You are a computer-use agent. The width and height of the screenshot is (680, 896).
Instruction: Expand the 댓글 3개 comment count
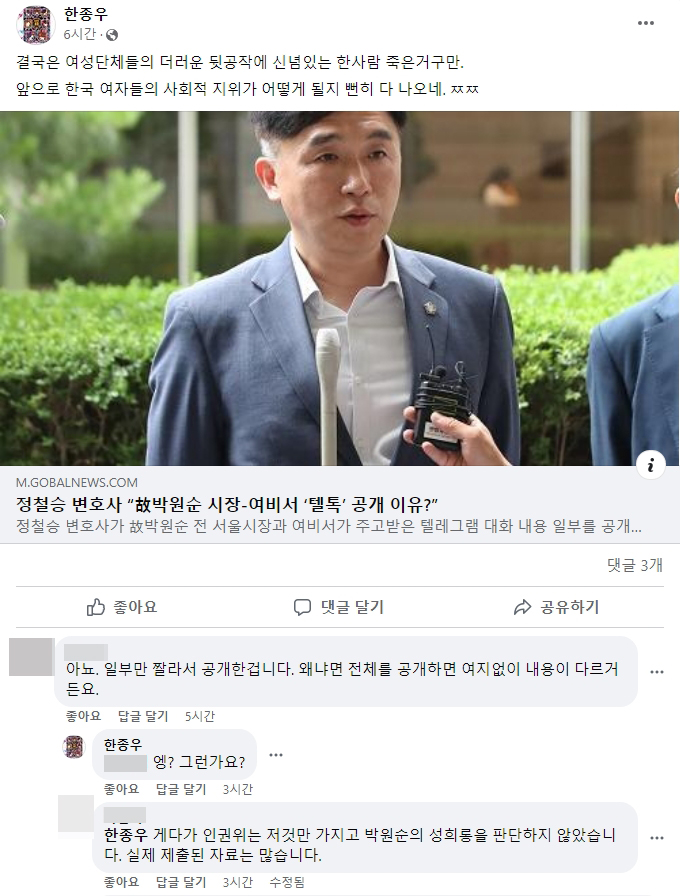point(635,565)
